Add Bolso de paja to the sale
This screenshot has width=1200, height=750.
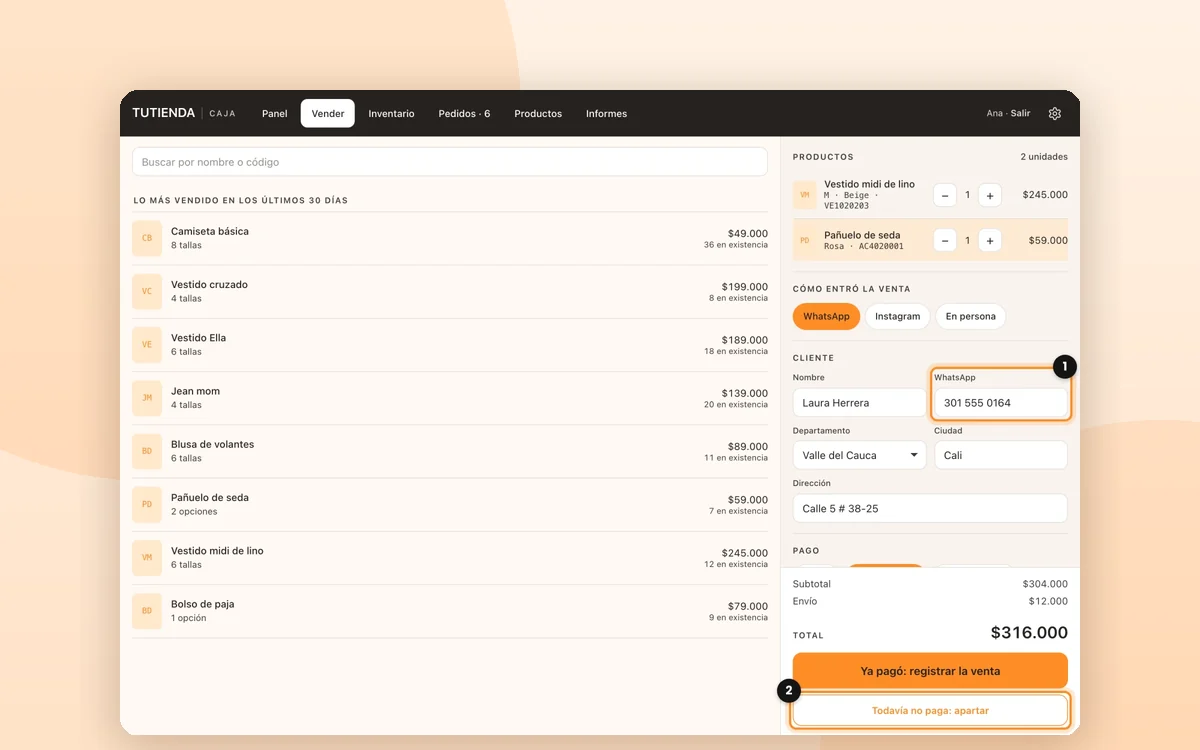click(x=450, y=611)
